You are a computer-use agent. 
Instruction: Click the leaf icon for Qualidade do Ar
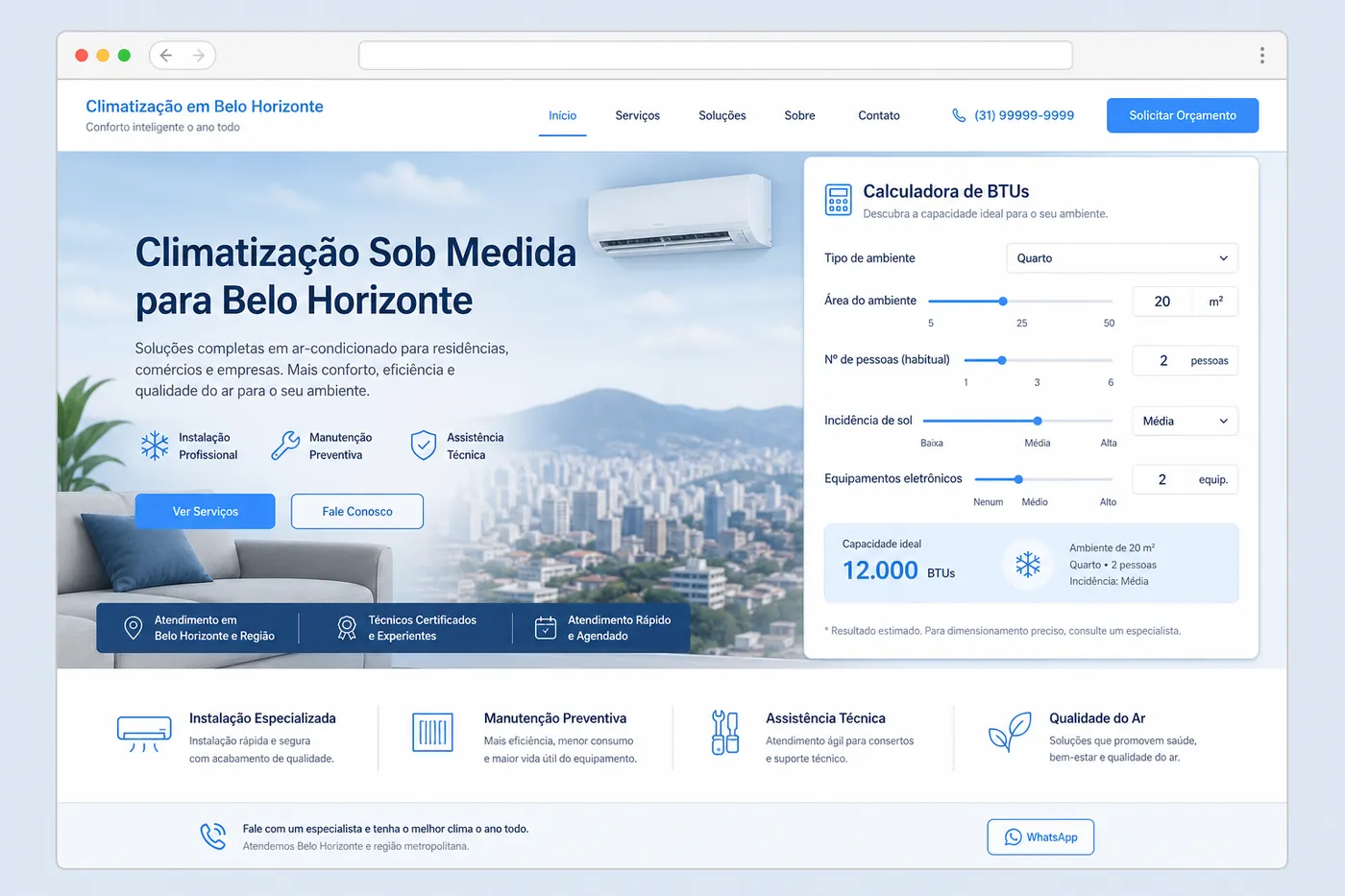click(x=1010, y=733)
